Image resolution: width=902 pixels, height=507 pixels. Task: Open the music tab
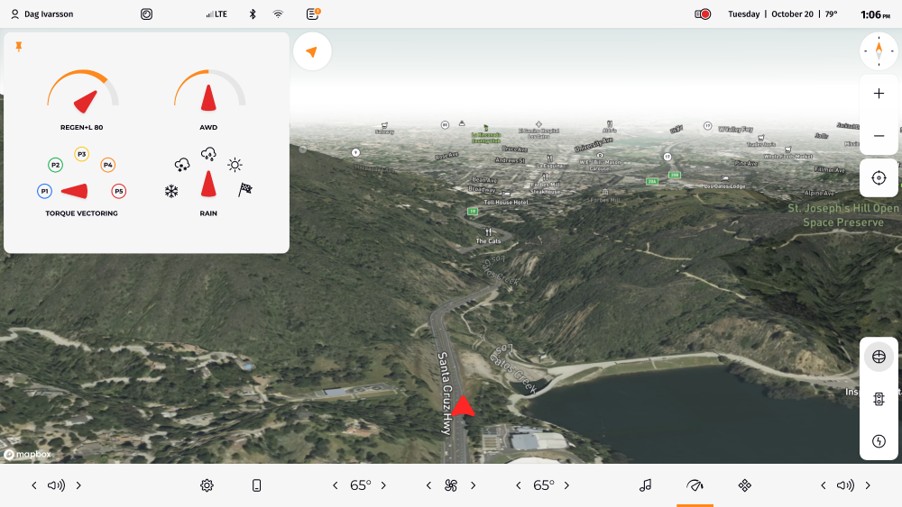pyautogui.click(x=645, y=485)
